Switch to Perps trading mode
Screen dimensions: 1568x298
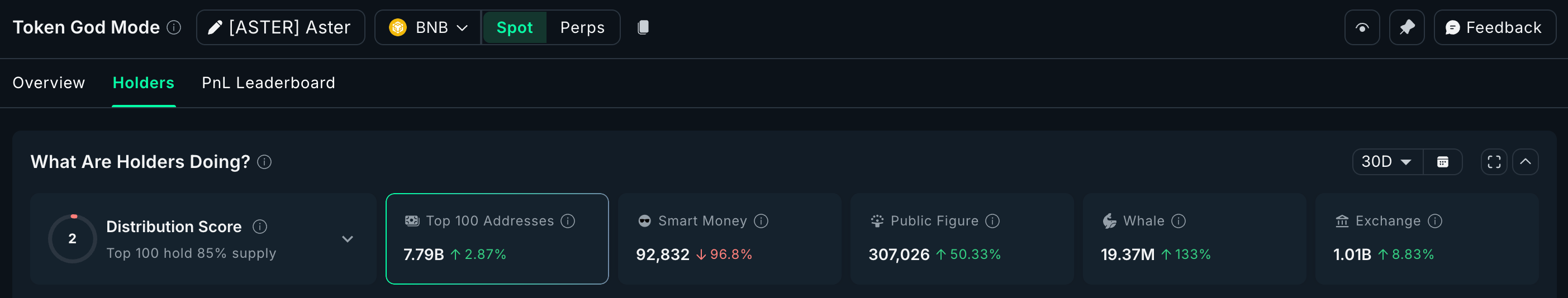click(x=582, y=27)
